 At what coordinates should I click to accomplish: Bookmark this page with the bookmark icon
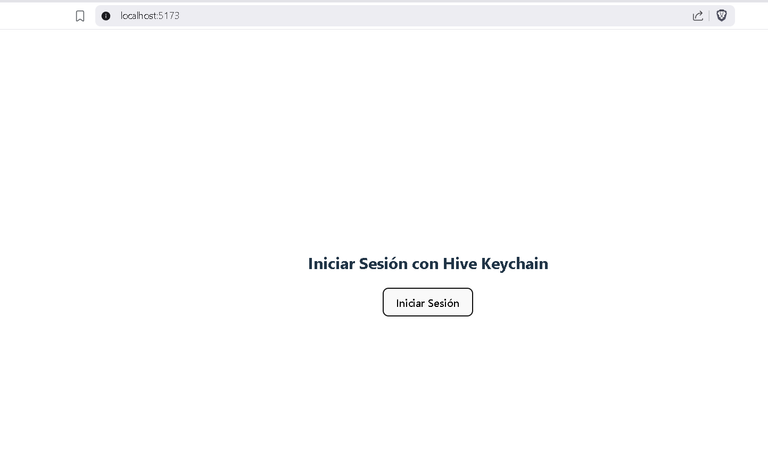(80, 16)
